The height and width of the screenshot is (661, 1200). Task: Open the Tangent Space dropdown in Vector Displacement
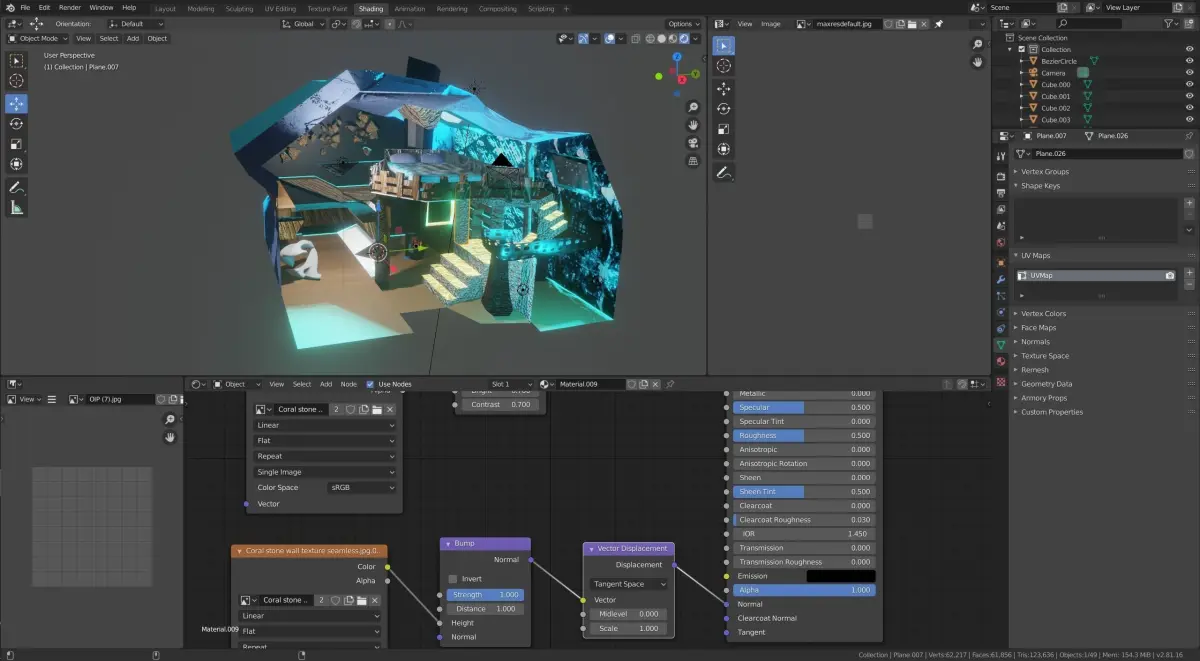click(x=629, y=584)
